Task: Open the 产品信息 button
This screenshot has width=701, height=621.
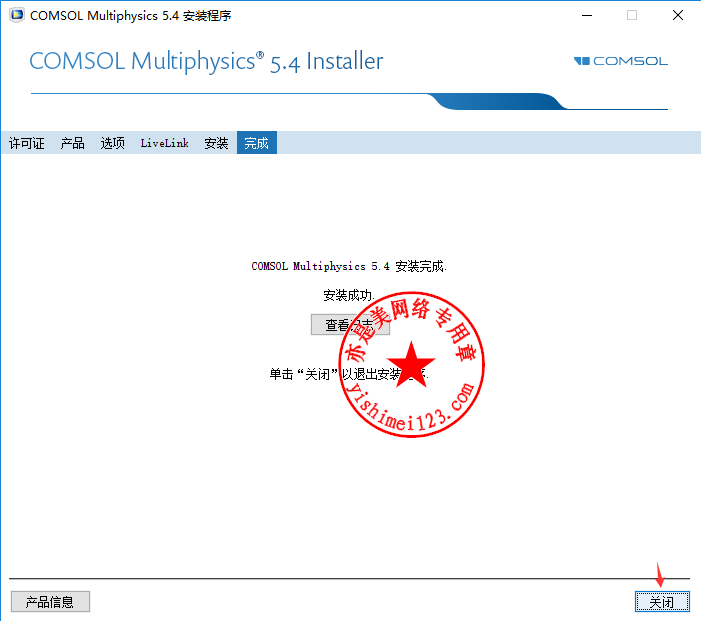Action: click(x=50, y=602)
